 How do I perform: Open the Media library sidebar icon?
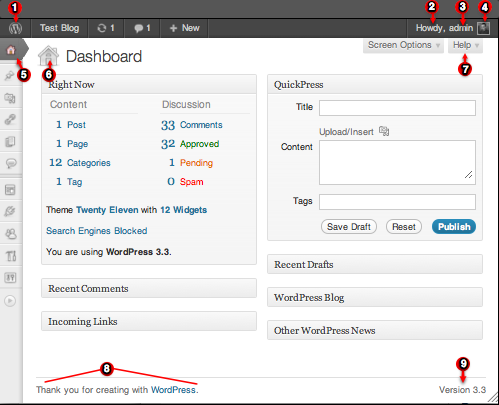(x=10, y=98)
